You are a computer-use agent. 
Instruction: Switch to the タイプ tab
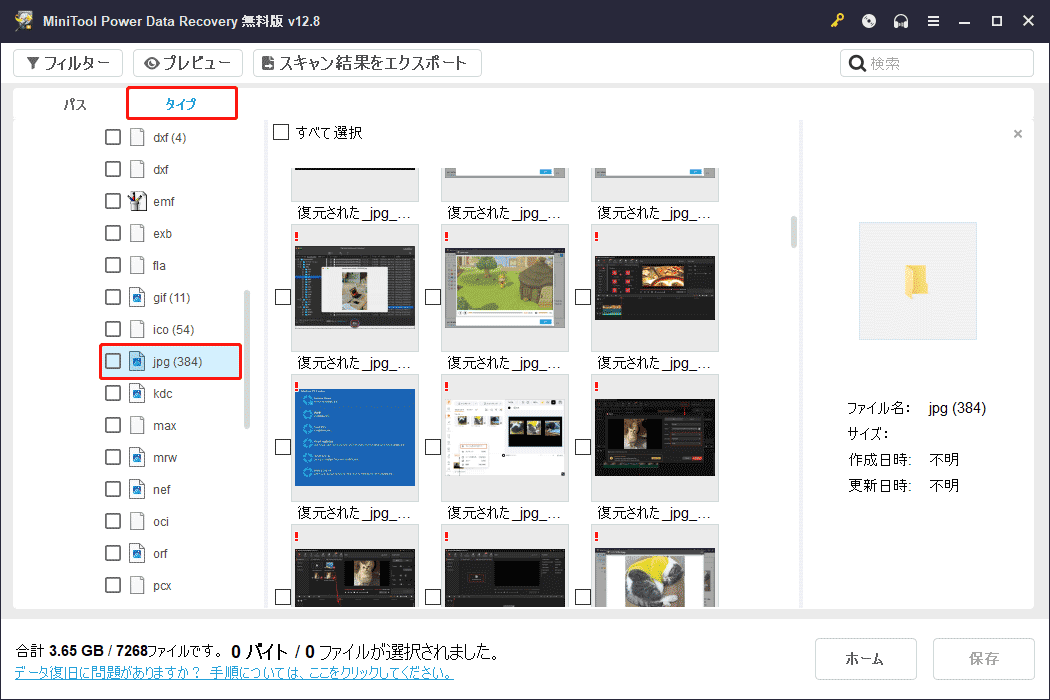click(181, 103)
